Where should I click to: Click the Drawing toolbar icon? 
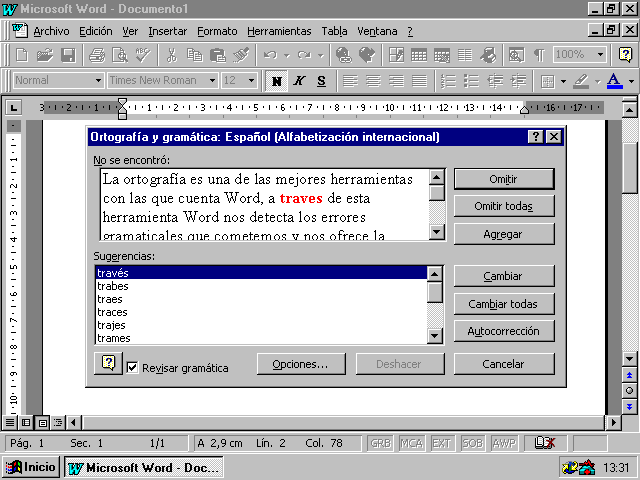pyautogui.click(x=488, y=55)
